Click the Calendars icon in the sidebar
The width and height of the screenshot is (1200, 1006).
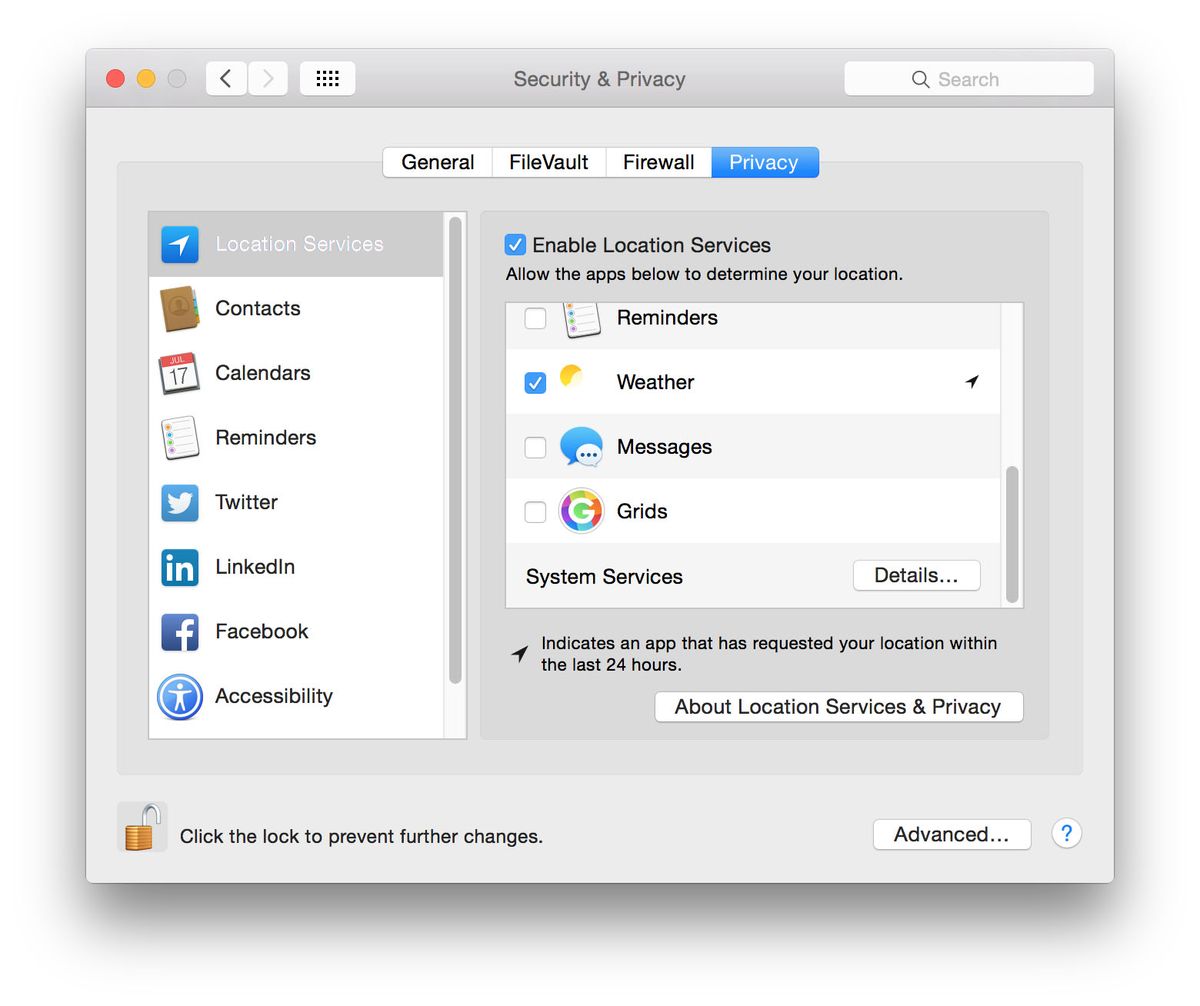click(x=180, y=372)
